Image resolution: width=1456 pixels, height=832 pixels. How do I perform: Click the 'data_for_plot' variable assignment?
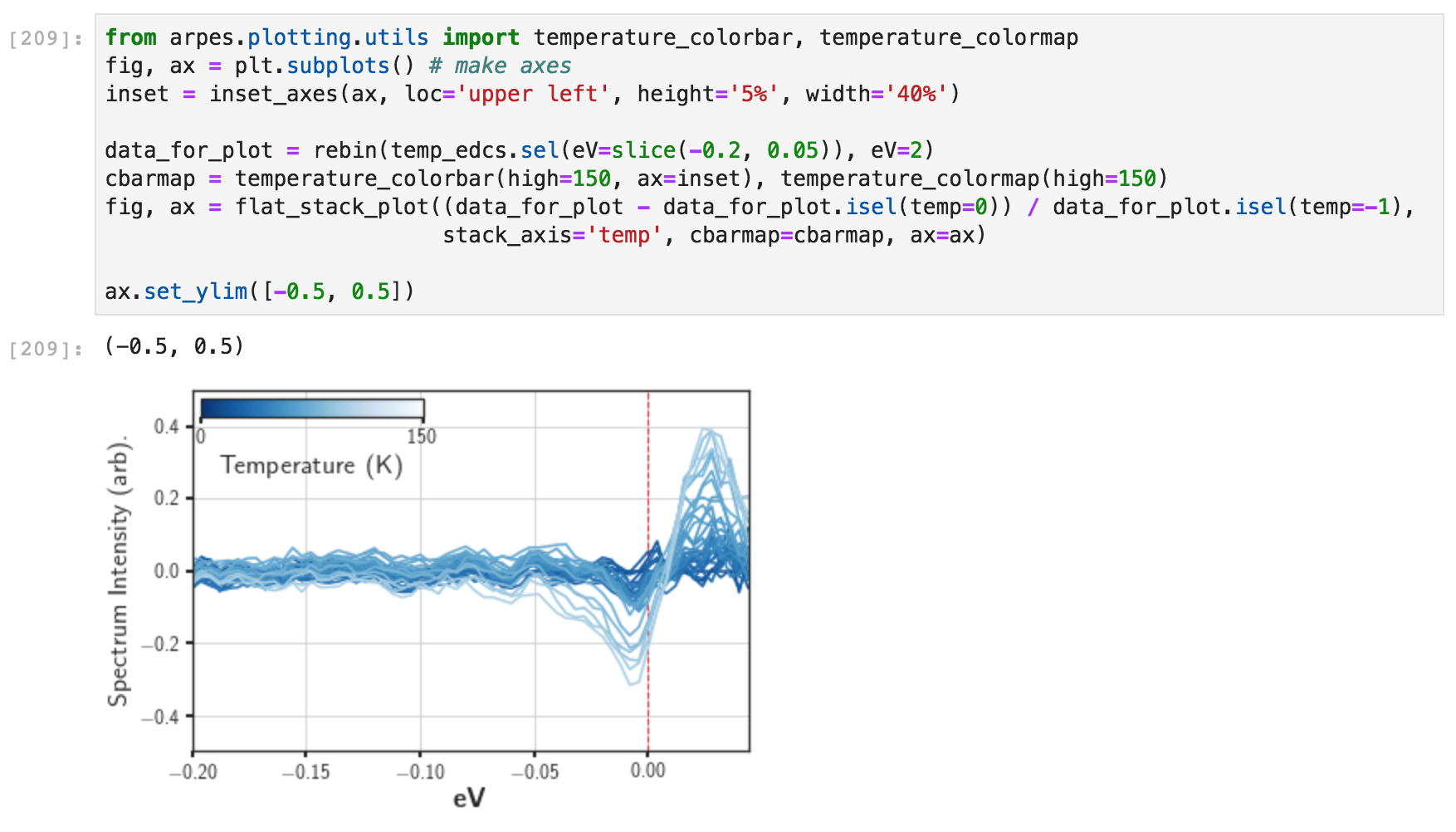[188, 150]
